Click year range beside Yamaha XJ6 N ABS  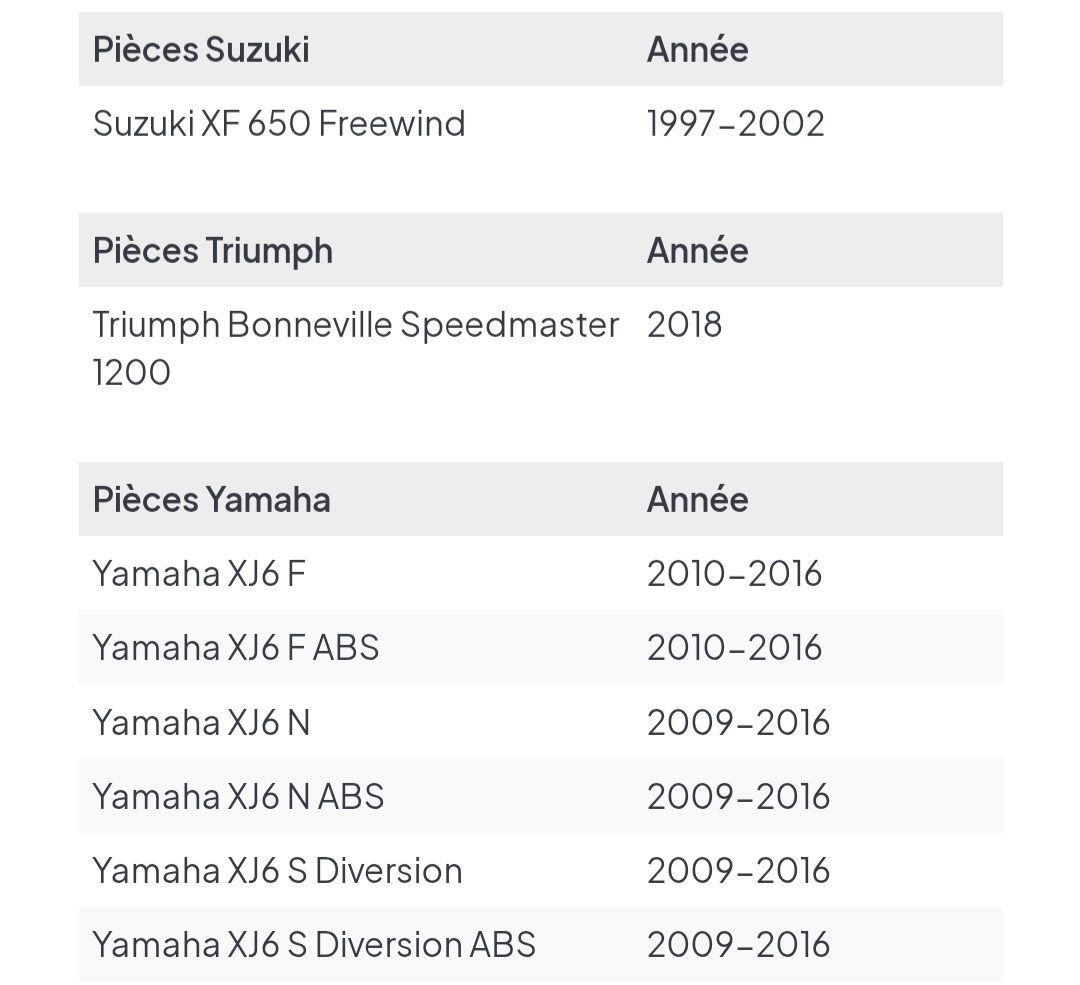pos(738,796)
